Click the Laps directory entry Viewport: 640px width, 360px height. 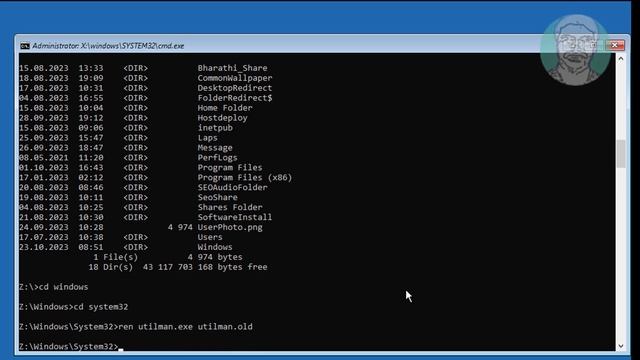[207, 138]
